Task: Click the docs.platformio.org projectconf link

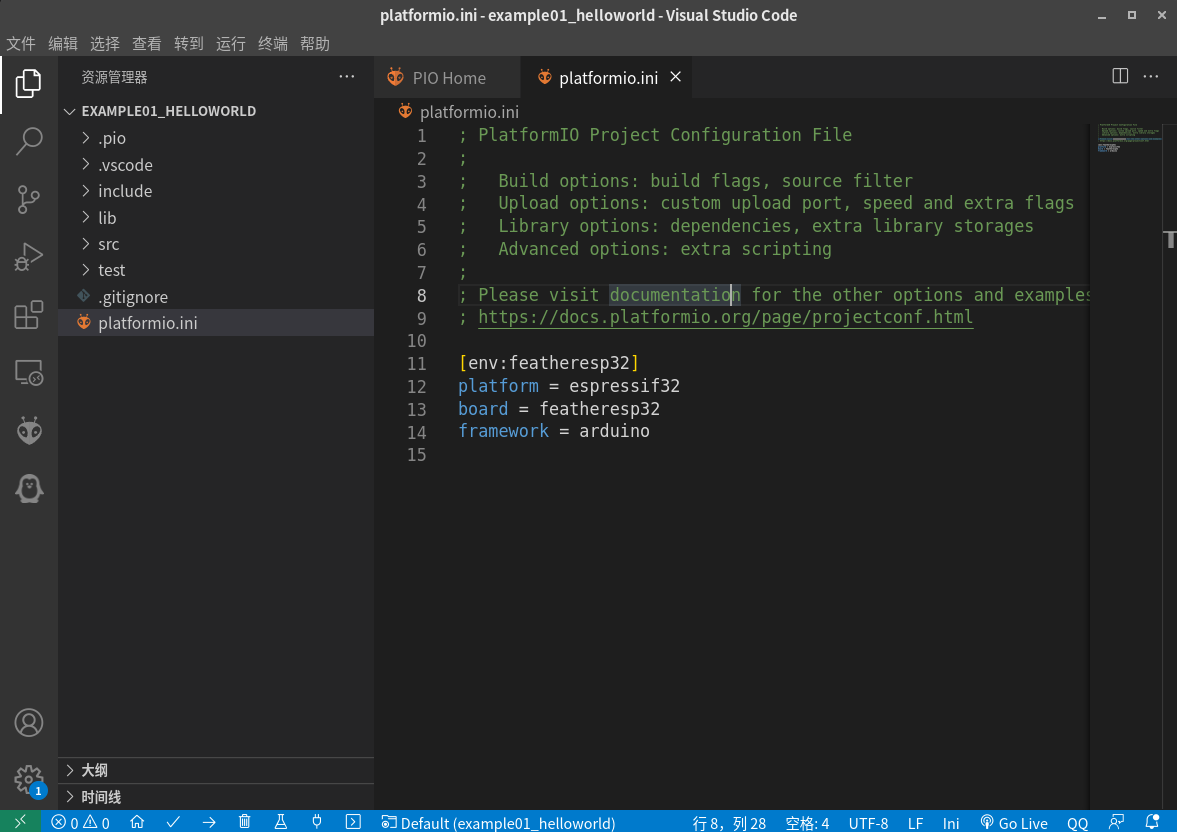Action: point(725,318)
